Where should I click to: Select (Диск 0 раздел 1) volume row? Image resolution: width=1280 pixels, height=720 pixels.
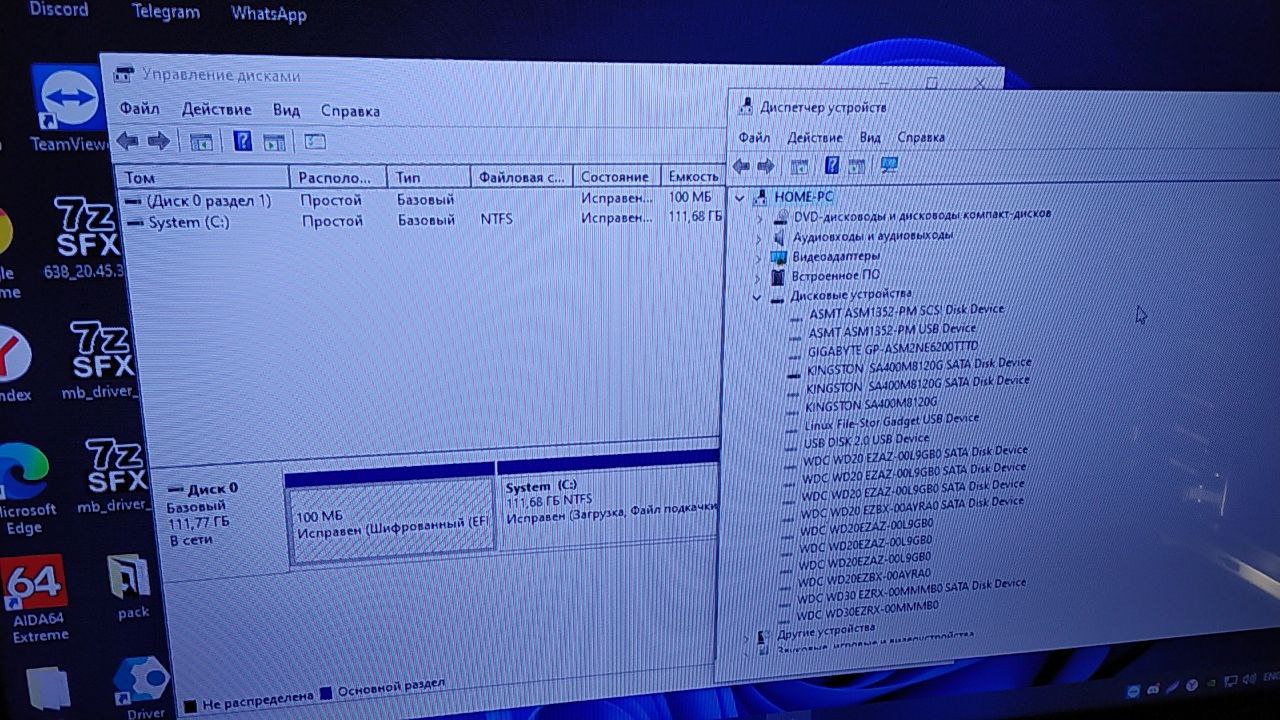point(421,200)
